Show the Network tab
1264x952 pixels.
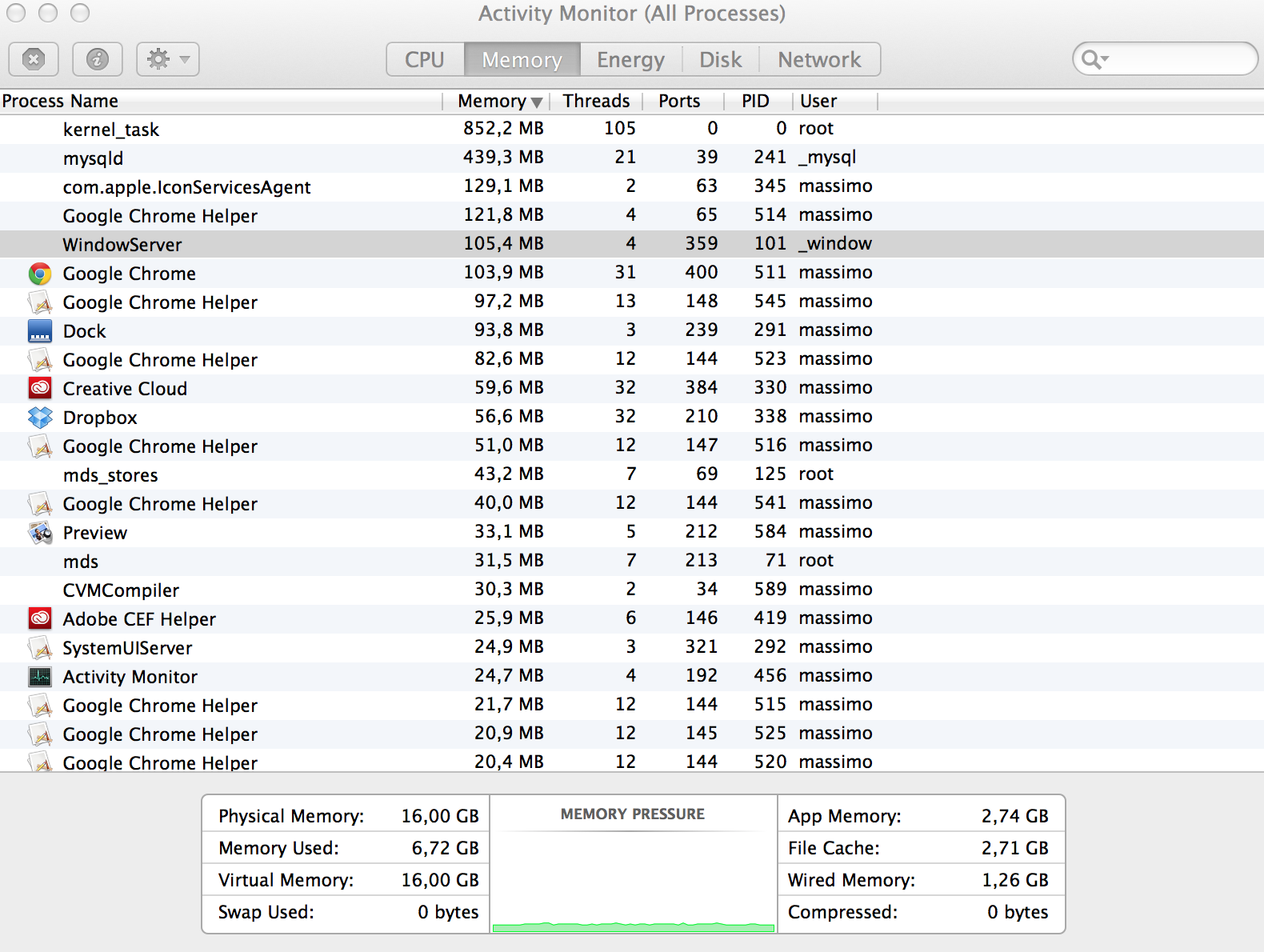pyautogui.click(x=820, y=59)
